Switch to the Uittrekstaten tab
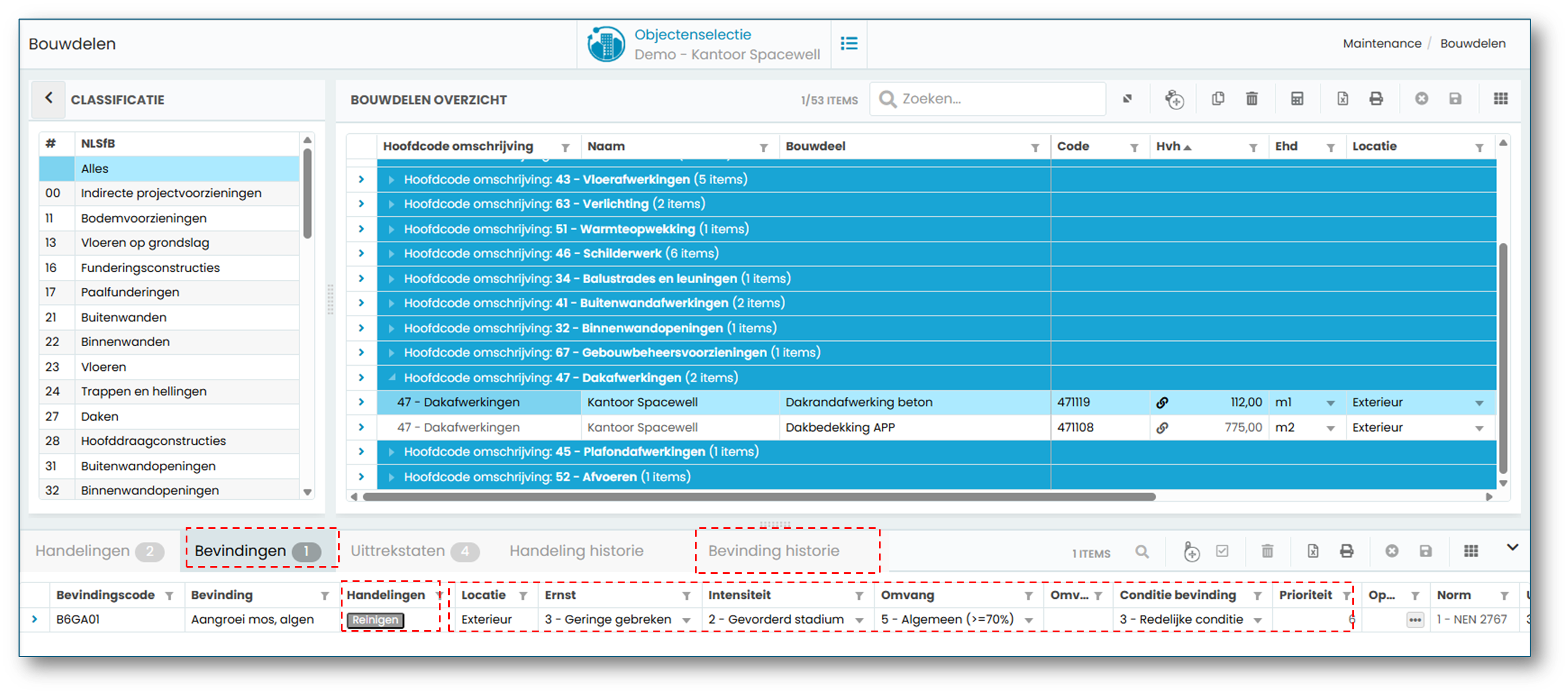The height and width of the screenshot is (694, 1568). pyautogui.click(x=415, y=551)
